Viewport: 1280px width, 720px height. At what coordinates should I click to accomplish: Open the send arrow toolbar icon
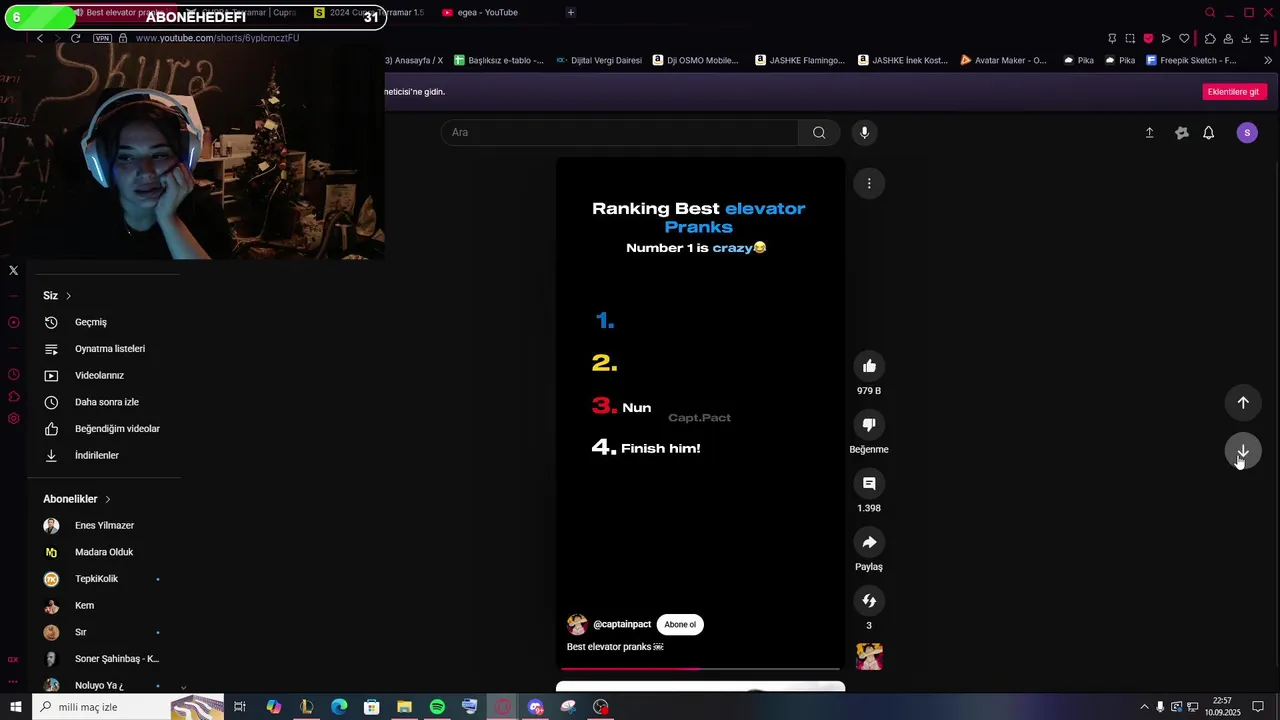tap(1166, 38)
